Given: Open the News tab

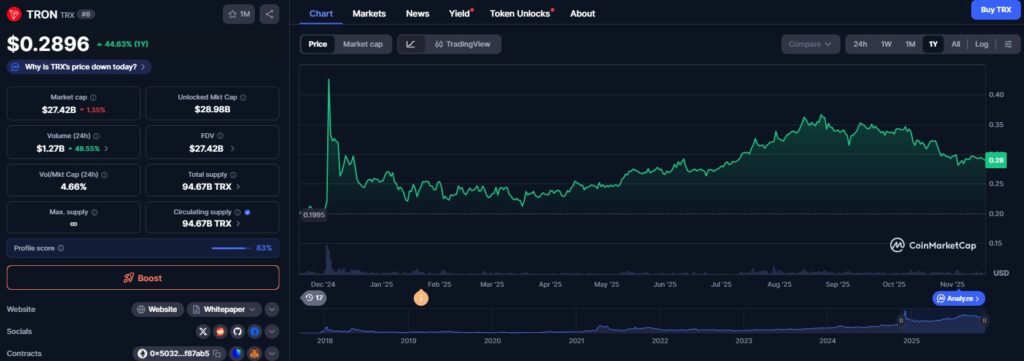Looking at the screenshot, I should click(417, 13).
